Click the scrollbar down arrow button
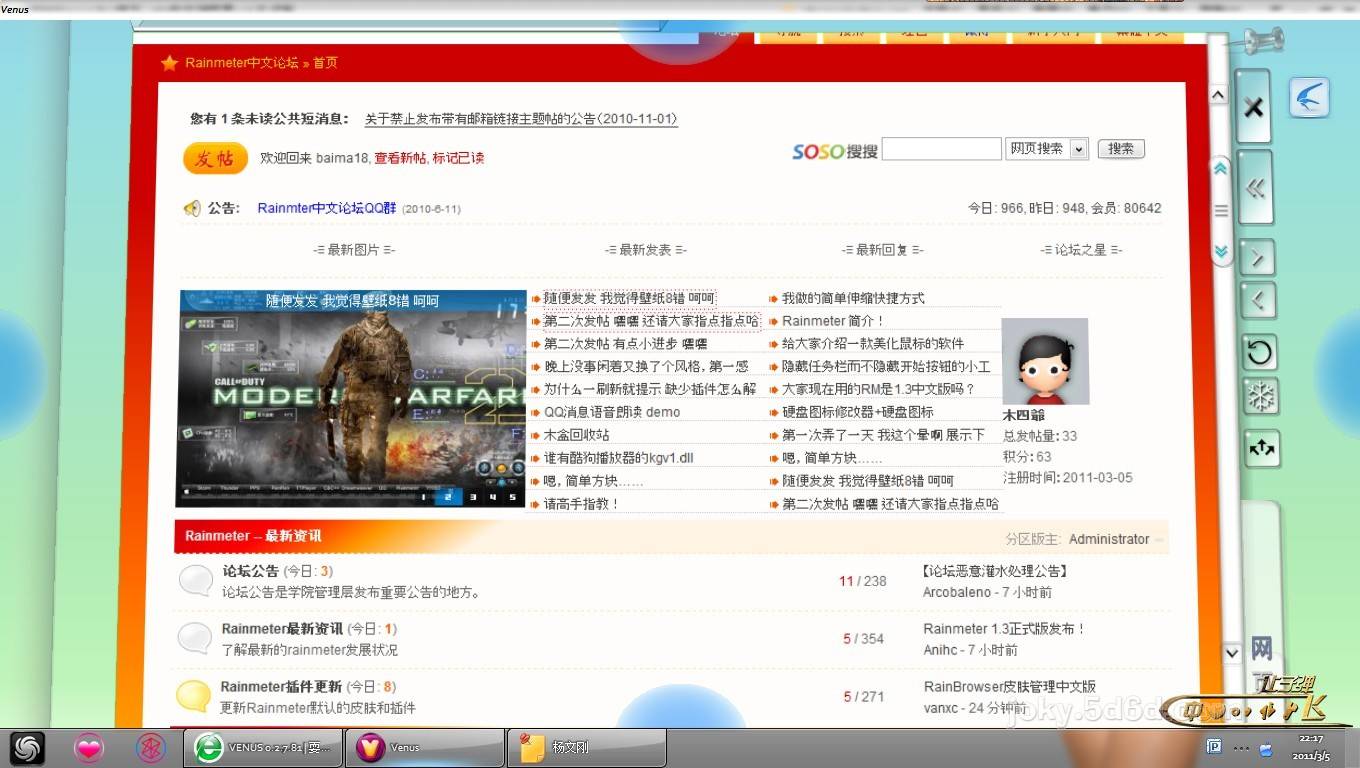Image resolution: width=1360 pixels, height=768 pixels. point(1232,653)
